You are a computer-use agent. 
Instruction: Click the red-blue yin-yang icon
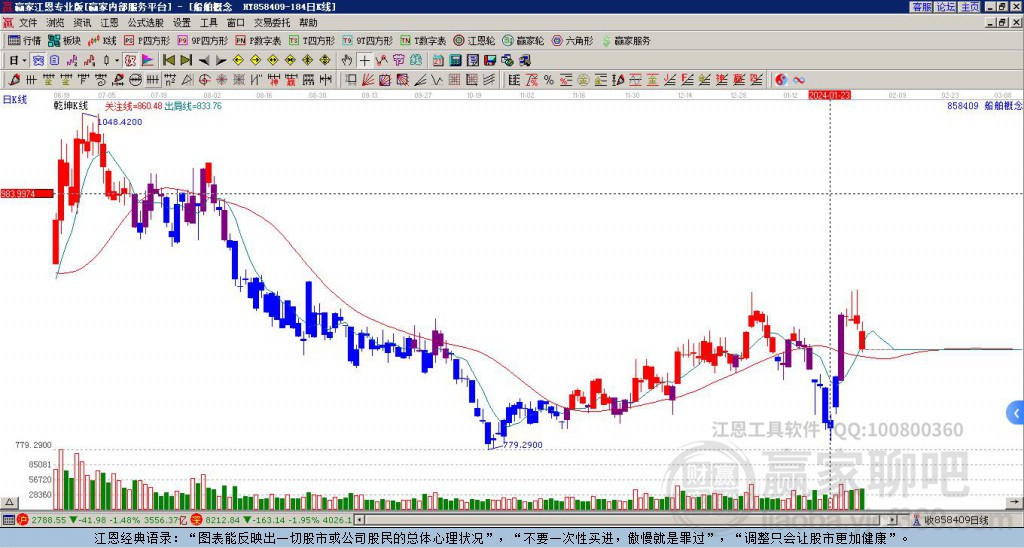tap(781, 80)
